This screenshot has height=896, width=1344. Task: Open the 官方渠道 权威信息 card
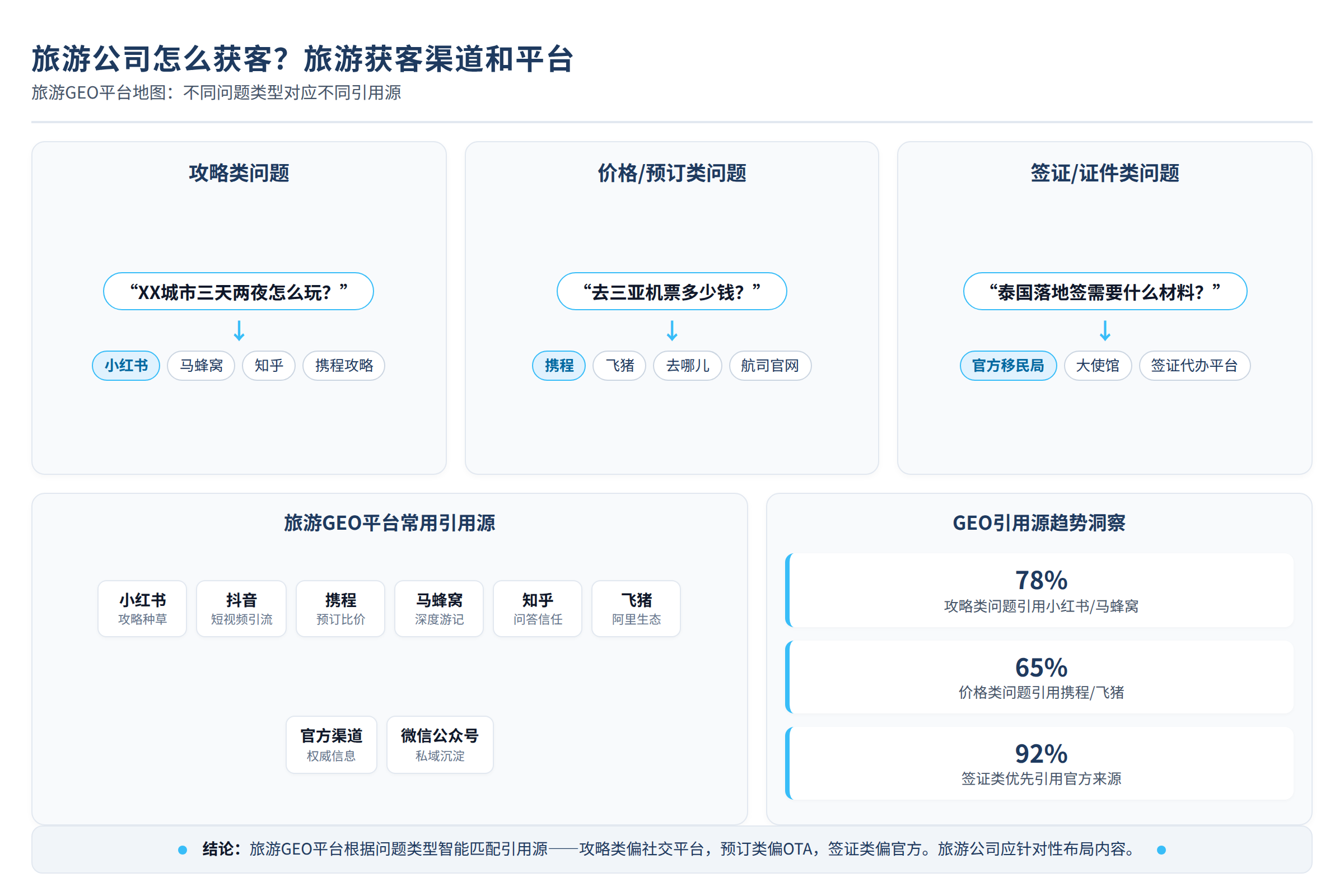[332, 745]
